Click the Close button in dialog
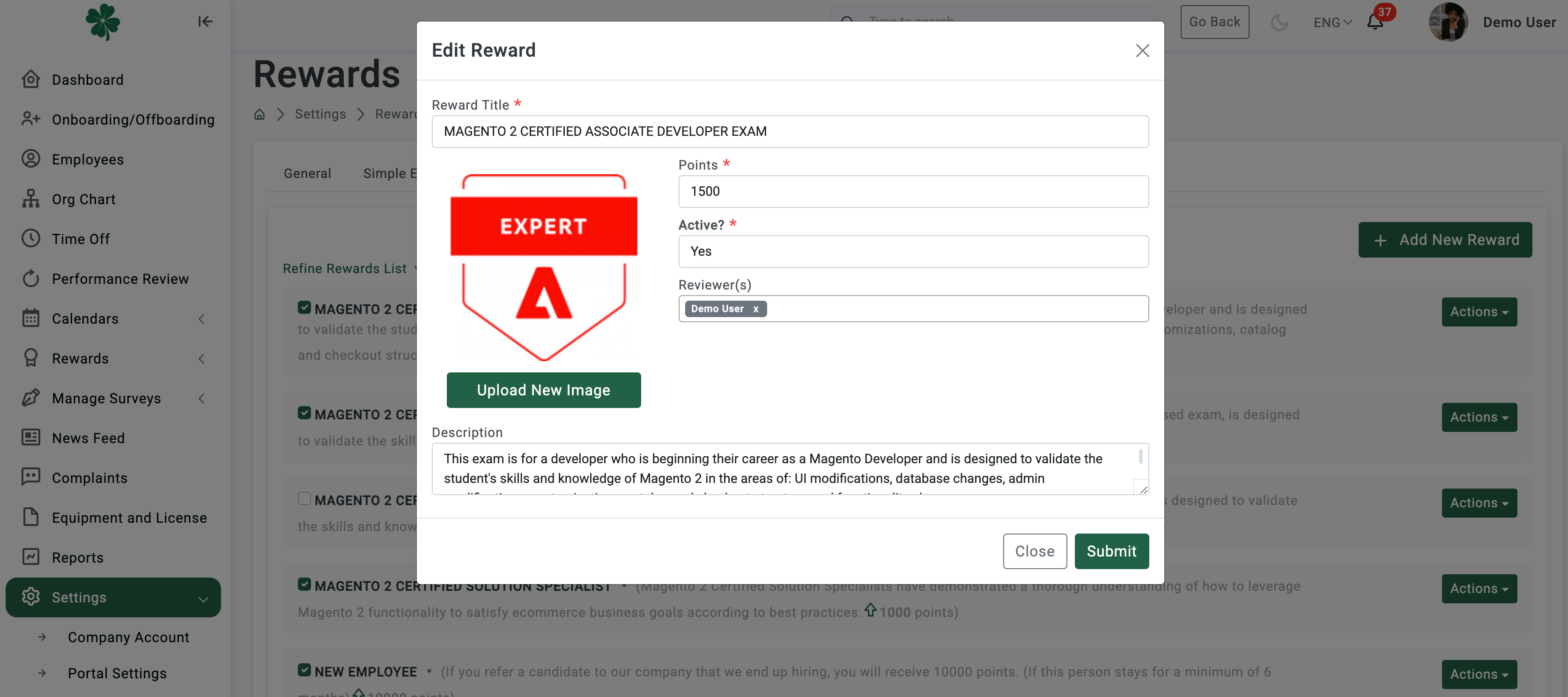The width and height of the screenshot is (1568, 697). [1035, 551]
